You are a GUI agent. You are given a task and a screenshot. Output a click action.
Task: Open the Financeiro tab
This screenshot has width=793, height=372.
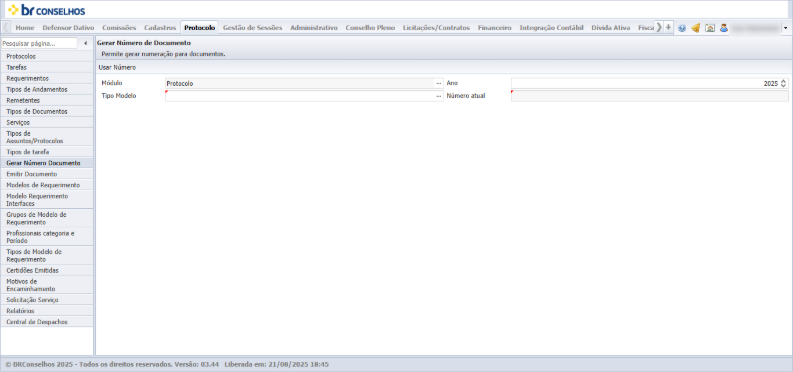coord(495,28)
